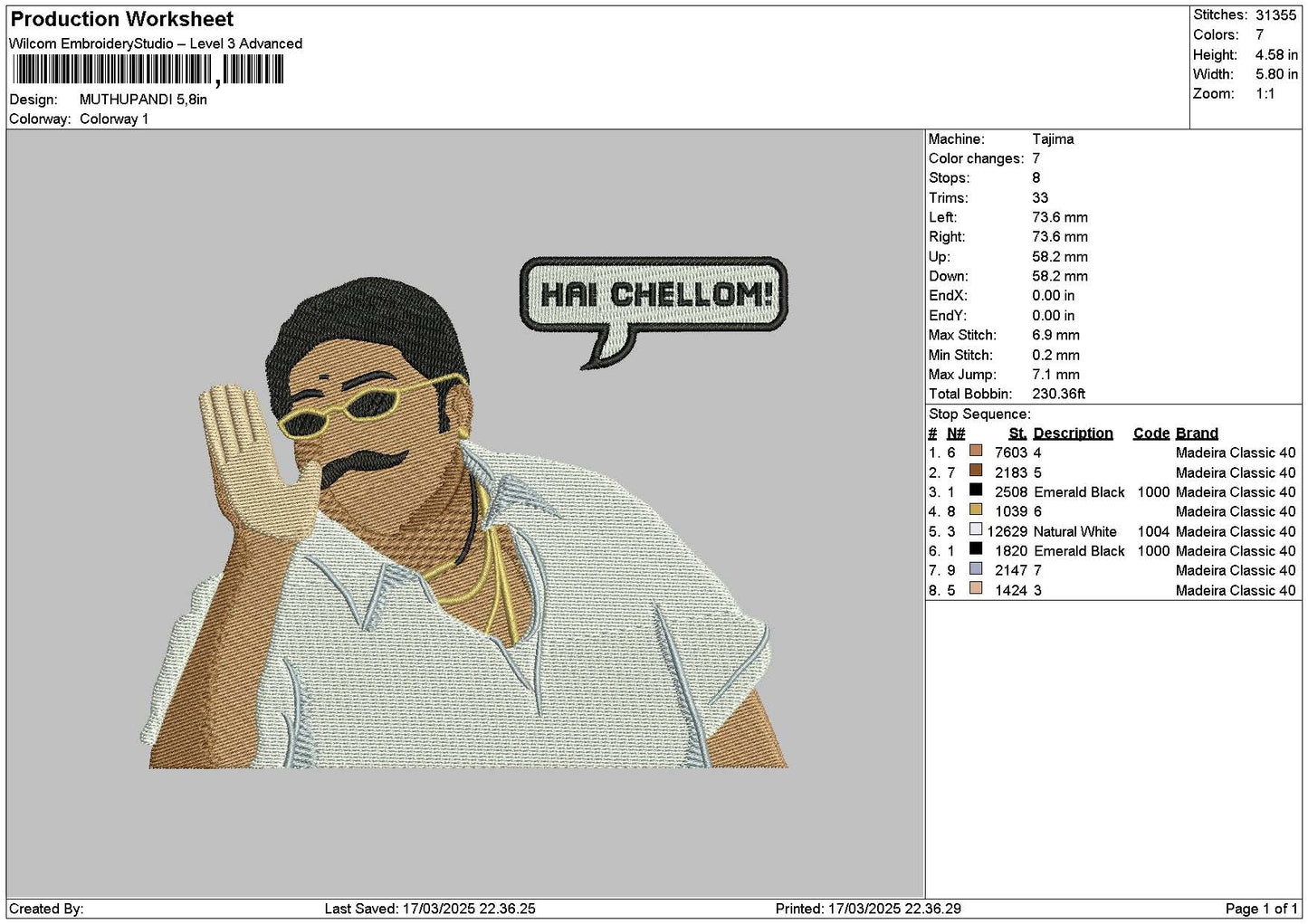Click the Total Bobbin value '230.36ft'
This screenshot has height=924, width=1308.
click(x=1058, y=394)
